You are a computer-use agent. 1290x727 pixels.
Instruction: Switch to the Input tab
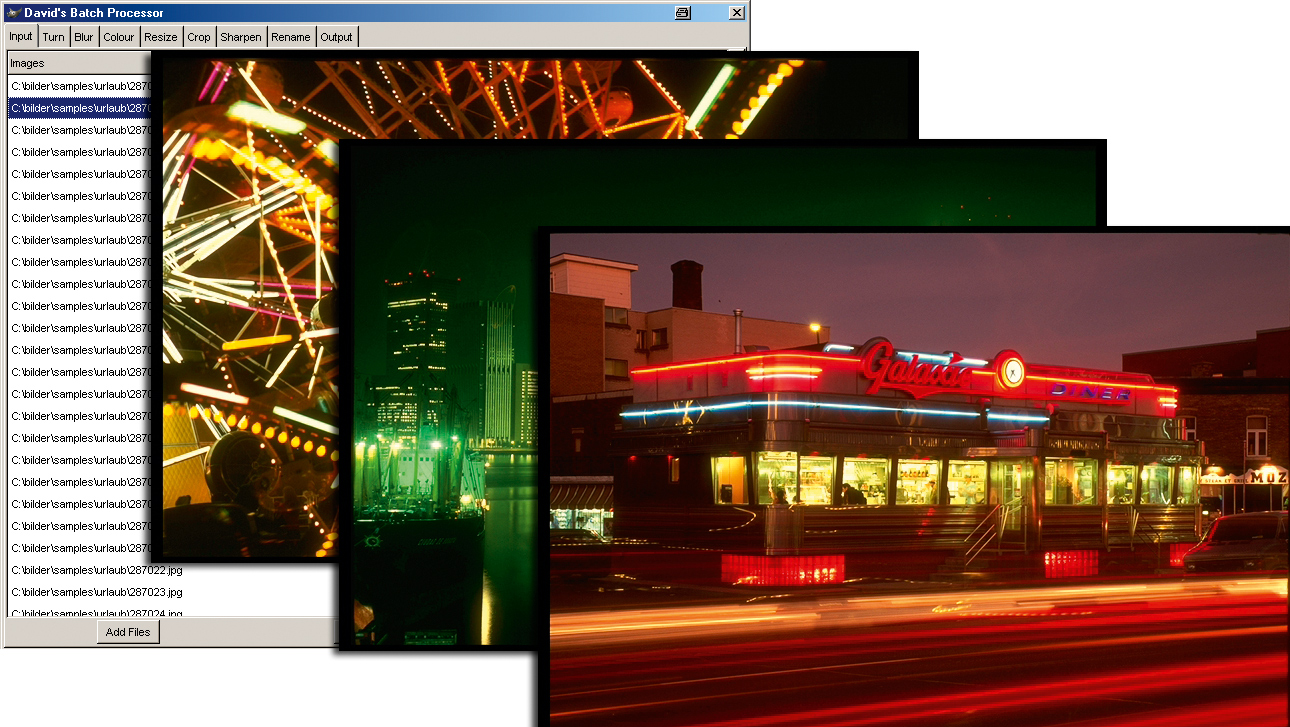21,36
